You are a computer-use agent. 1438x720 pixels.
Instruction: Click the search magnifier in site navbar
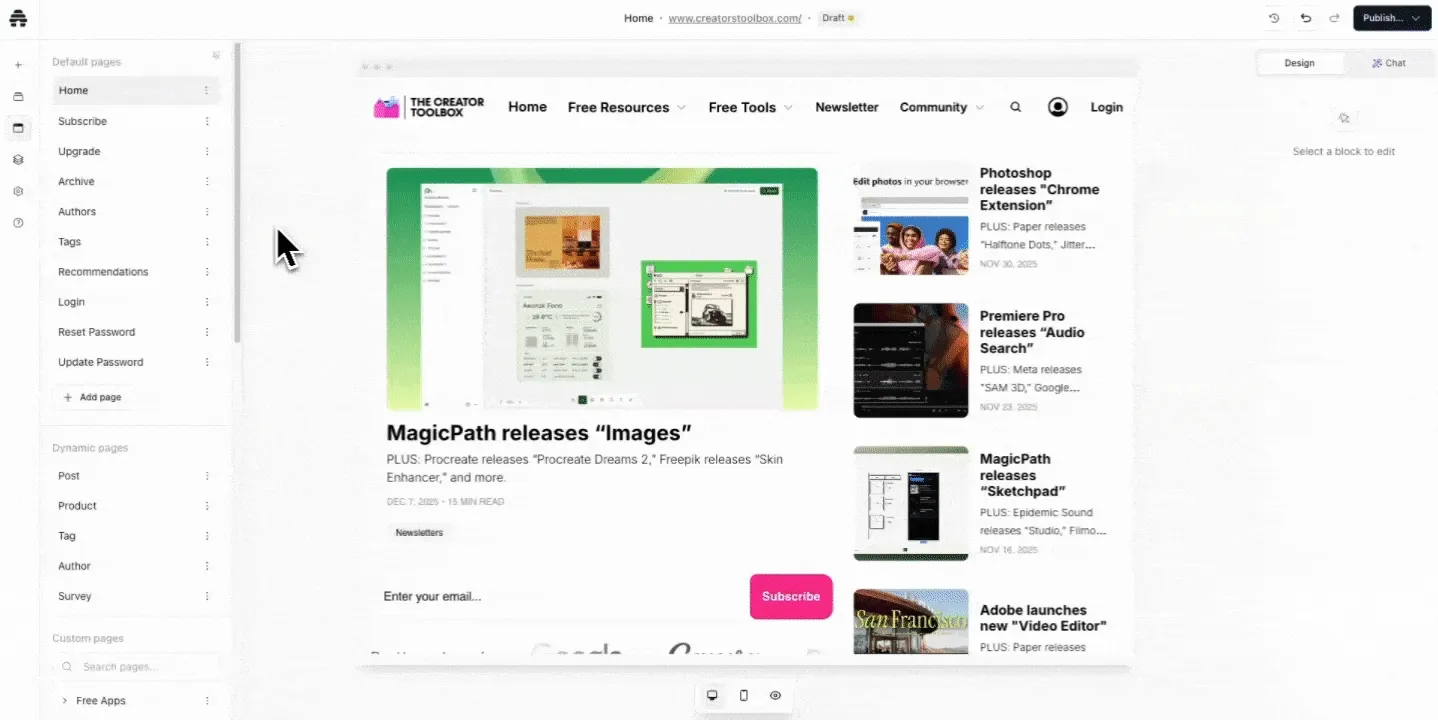1015,107
